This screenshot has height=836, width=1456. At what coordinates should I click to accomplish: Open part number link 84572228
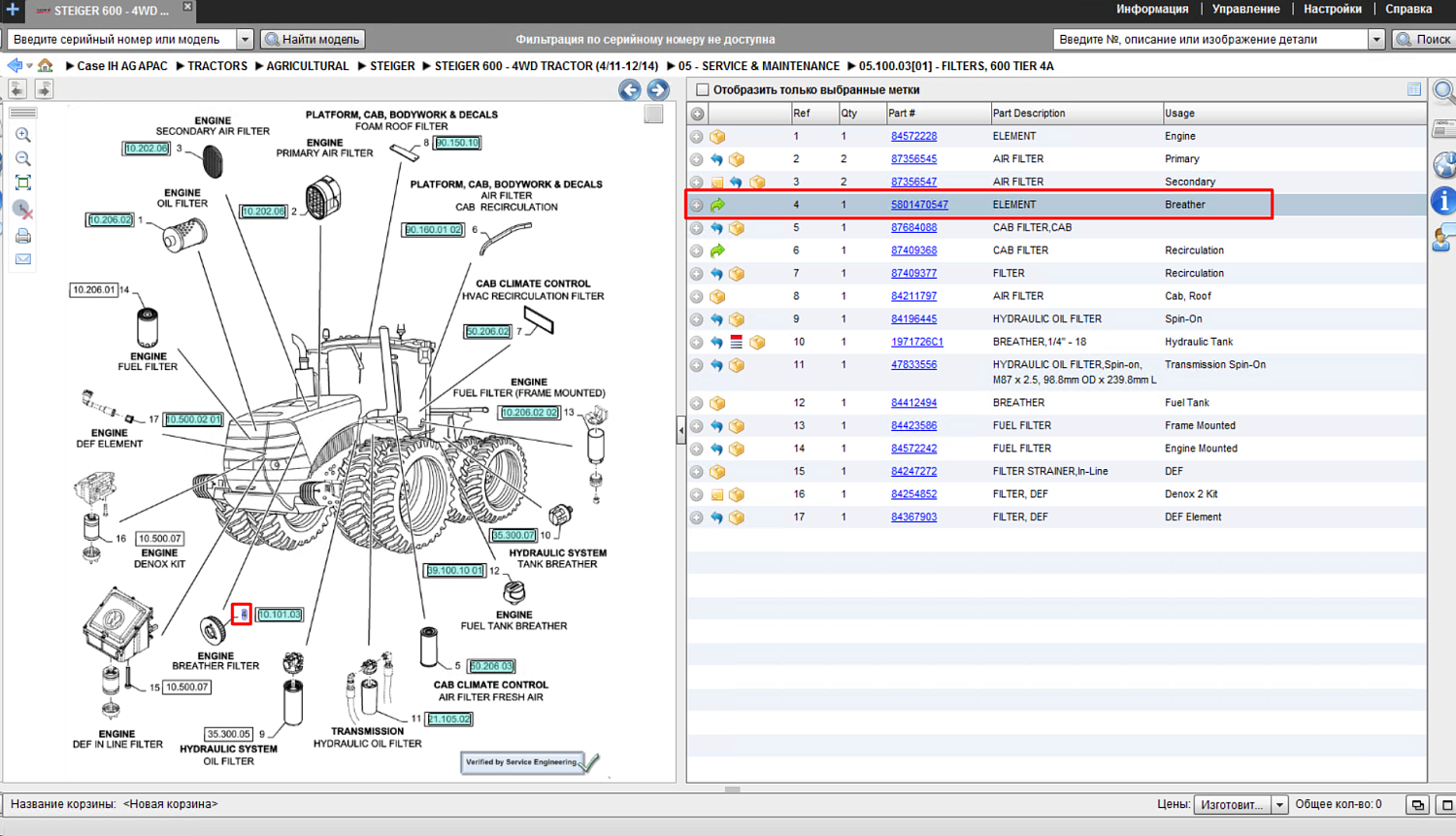pyautogui.click(x=914, y=137)
